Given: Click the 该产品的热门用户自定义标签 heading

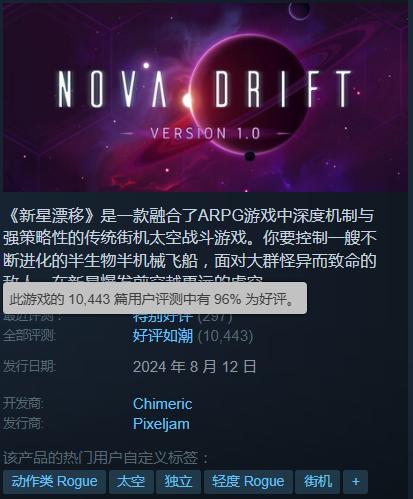Looking at the screenshot, I should point(105,458).
